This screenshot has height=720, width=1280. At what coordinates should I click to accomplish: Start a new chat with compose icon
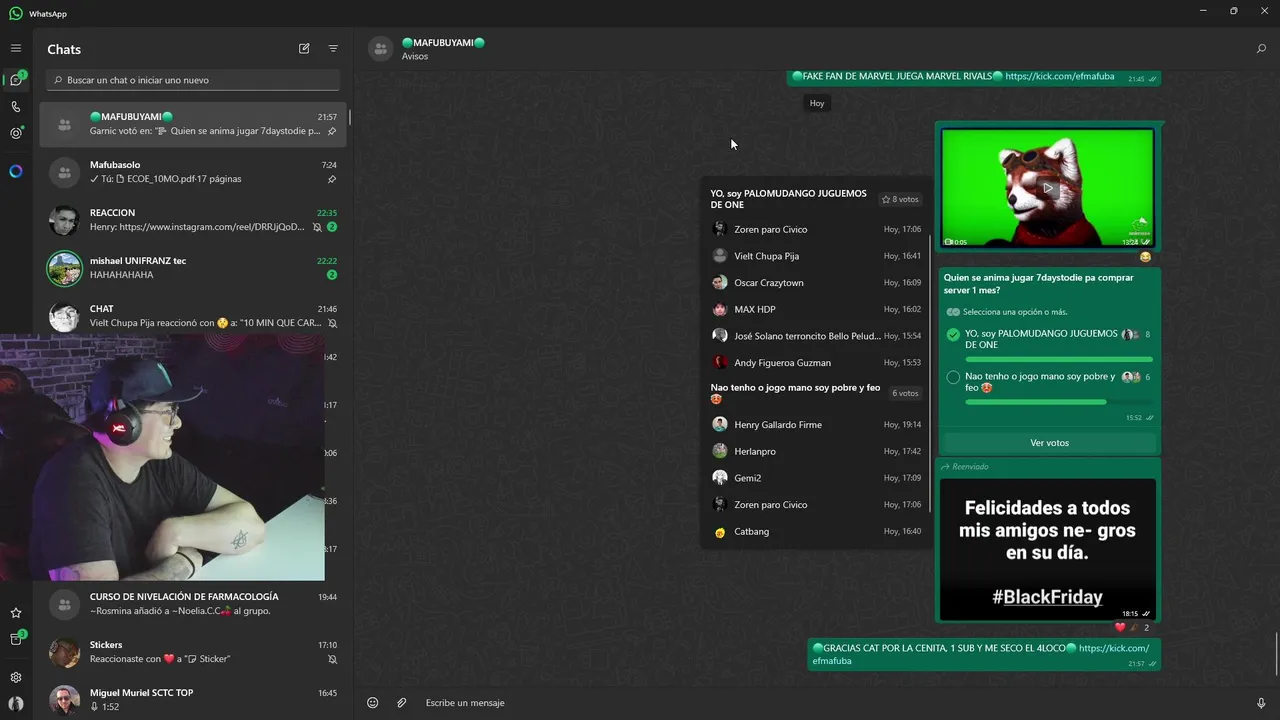click(304, 48)
